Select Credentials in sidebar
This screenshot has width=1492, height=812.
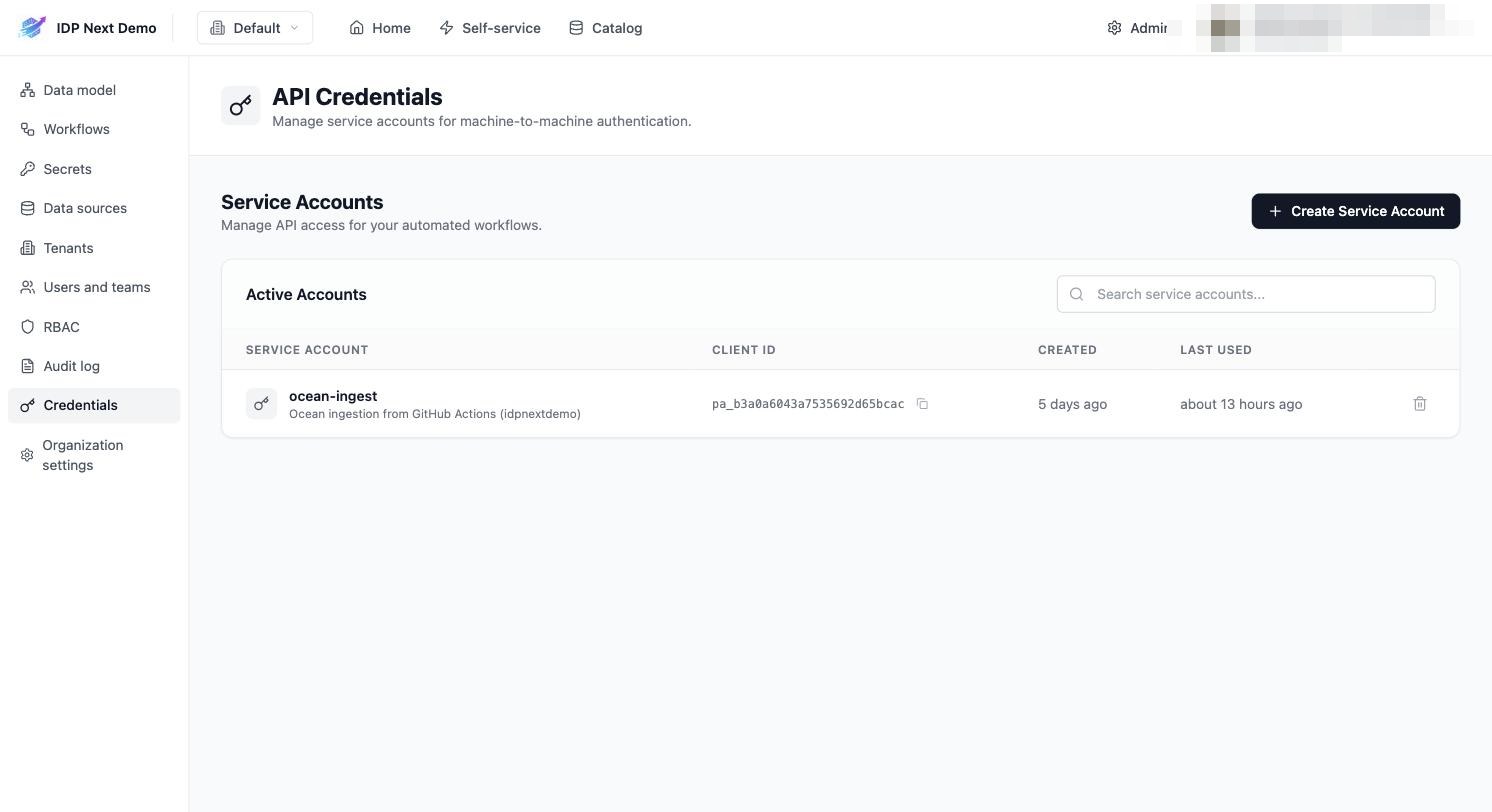(94, 405)
